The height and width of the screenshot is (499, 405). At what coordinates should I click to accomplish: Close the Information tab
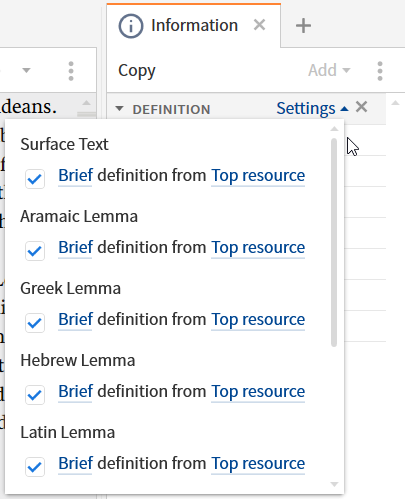tap(259, 25)
